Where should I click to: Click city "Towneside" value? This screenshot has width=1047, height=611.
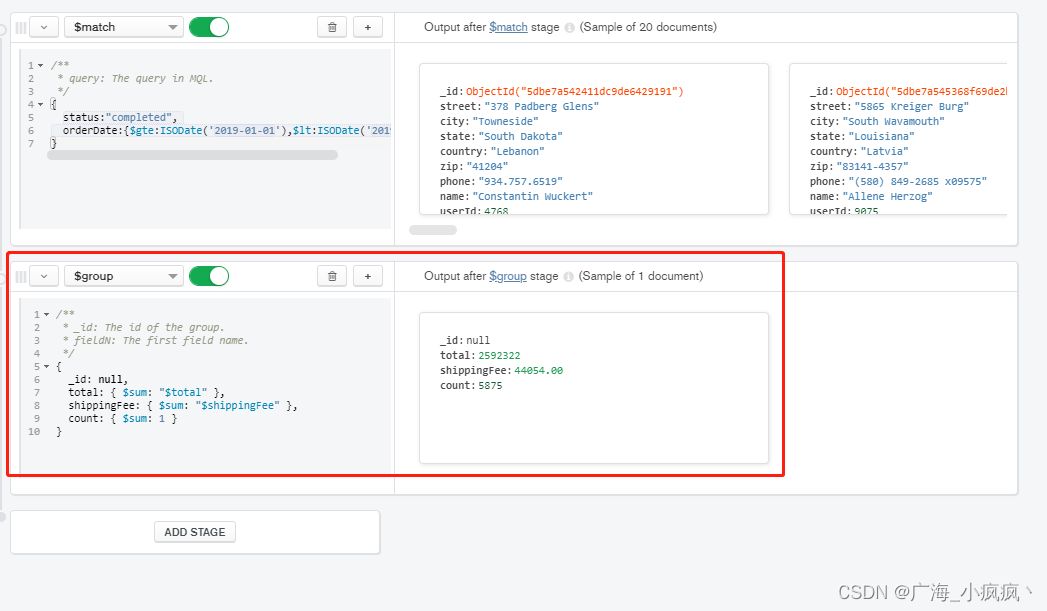(505, 122)
